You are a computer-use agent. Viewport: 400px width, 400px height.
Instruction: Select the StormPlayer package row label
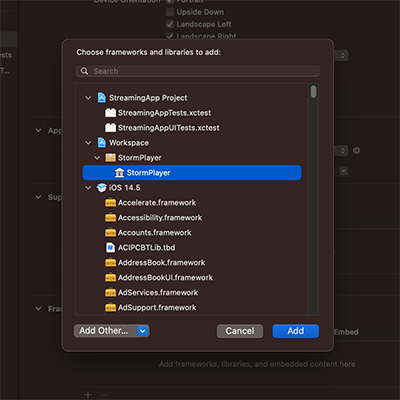140,158
